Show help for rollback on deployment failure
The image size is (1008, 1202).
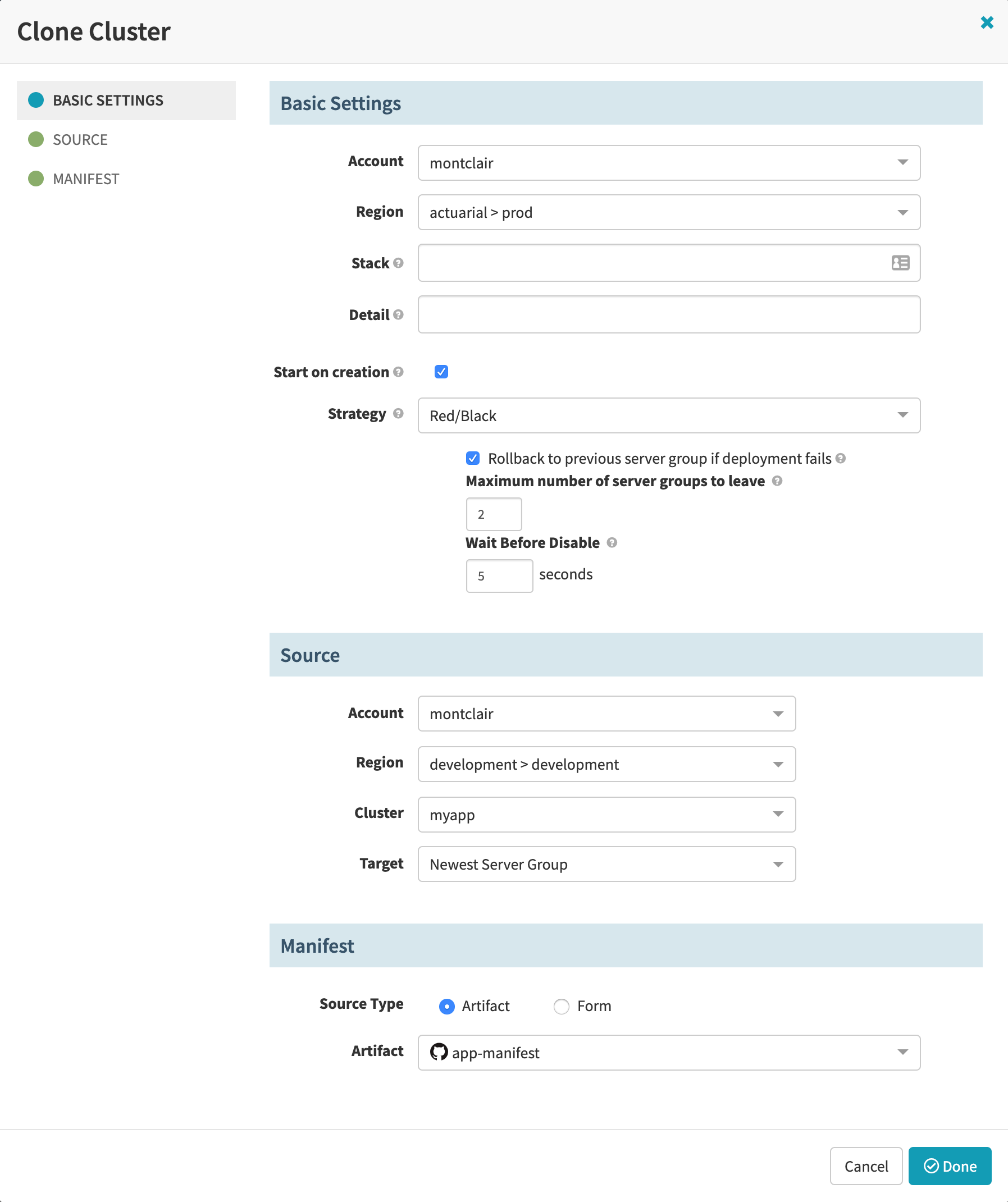click(840, 458)
